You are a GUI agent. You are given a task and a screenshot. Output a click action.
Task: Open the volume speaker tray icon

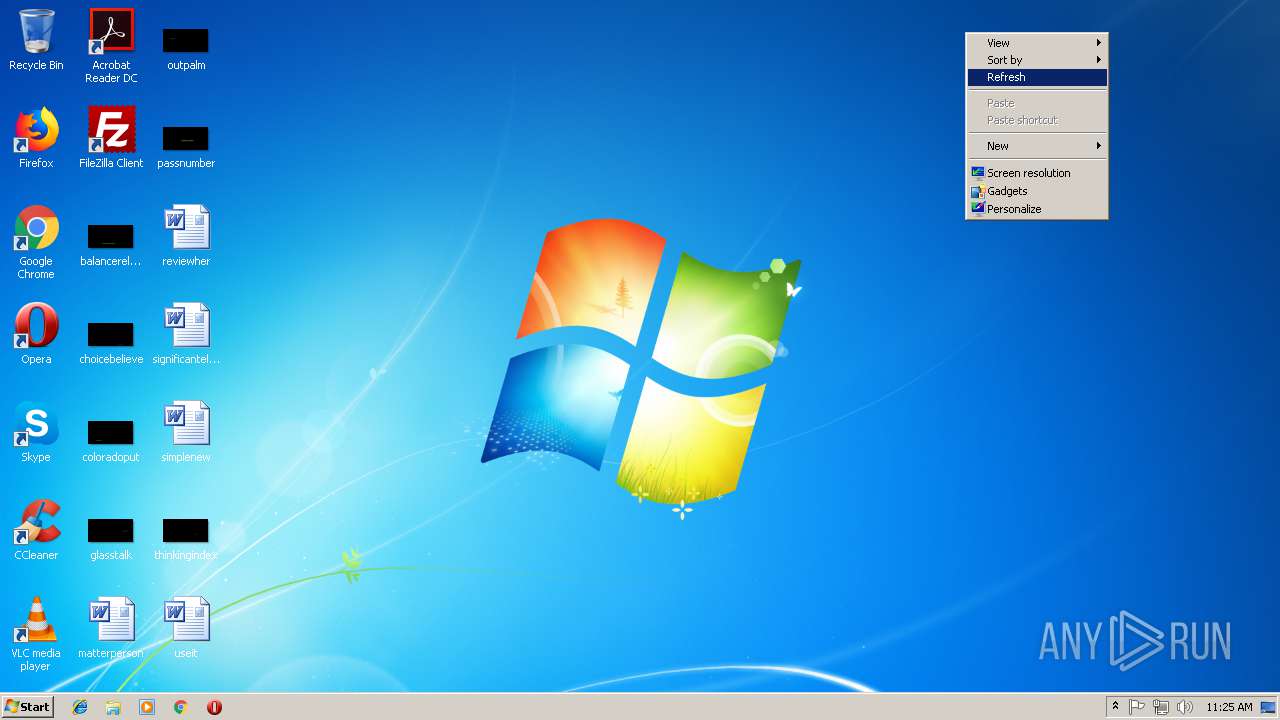click(1185, 707)
